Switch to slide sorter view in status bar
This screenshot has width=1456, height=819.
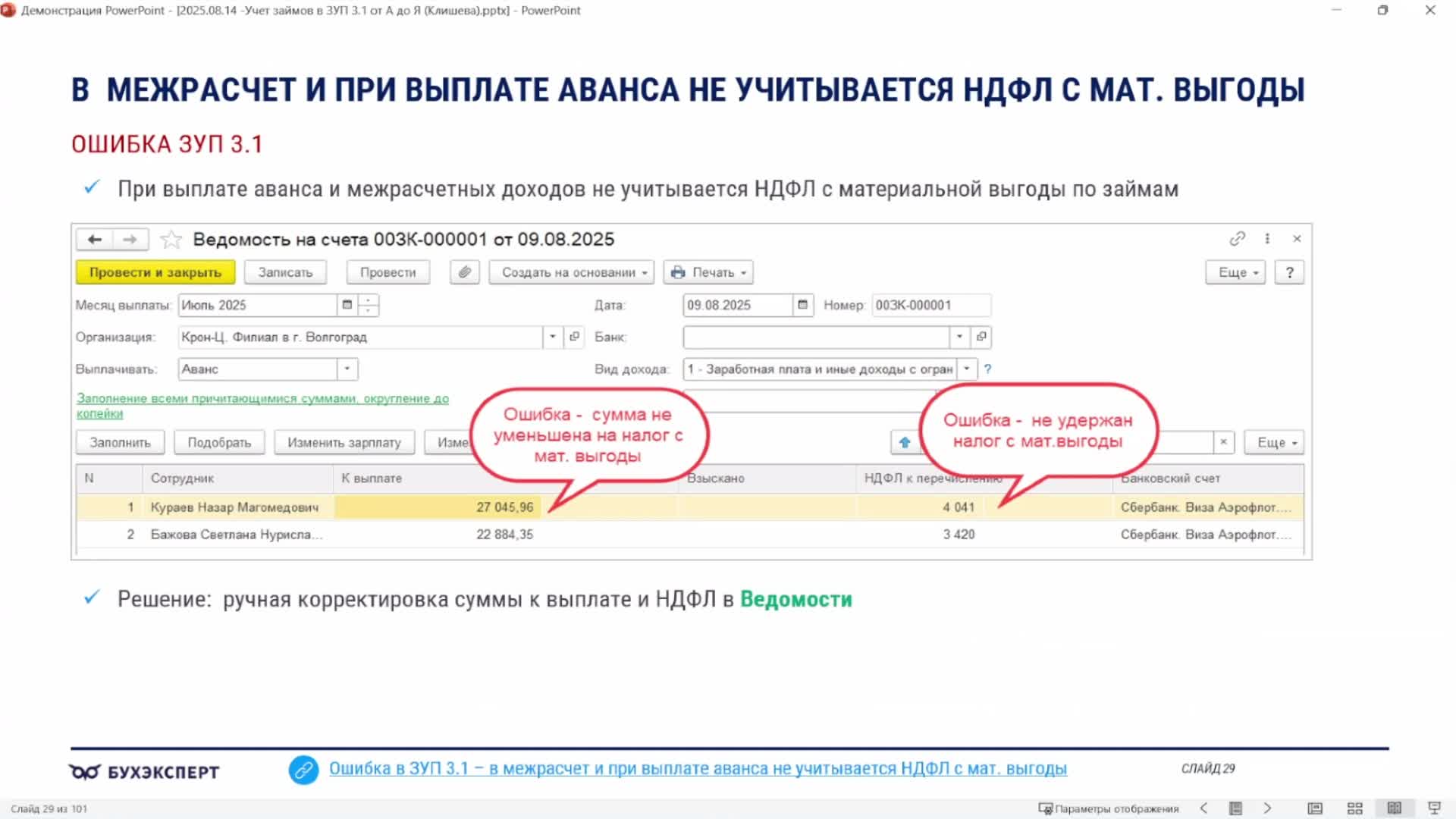point(1355,808)
